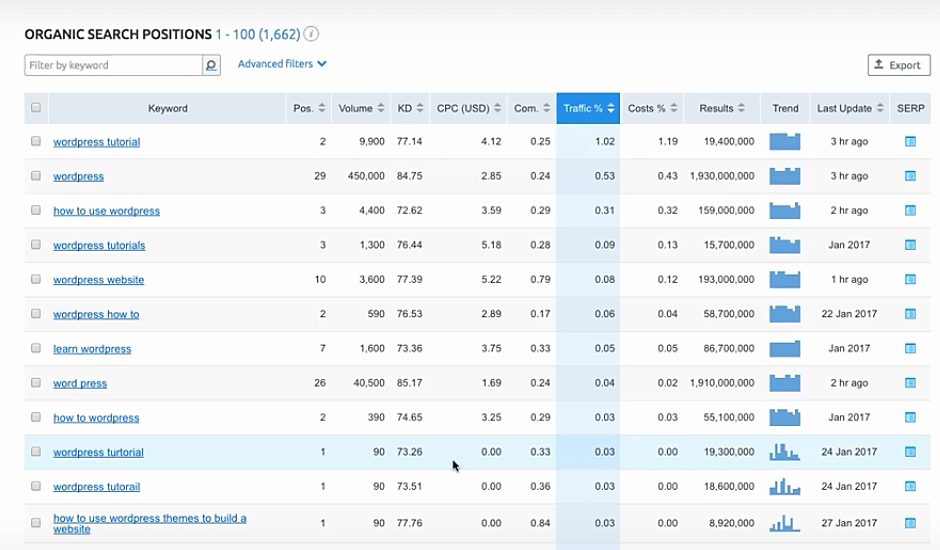Sort table by Costs % column
Viewport: 940px width, 550px height.
pos(652,108)
